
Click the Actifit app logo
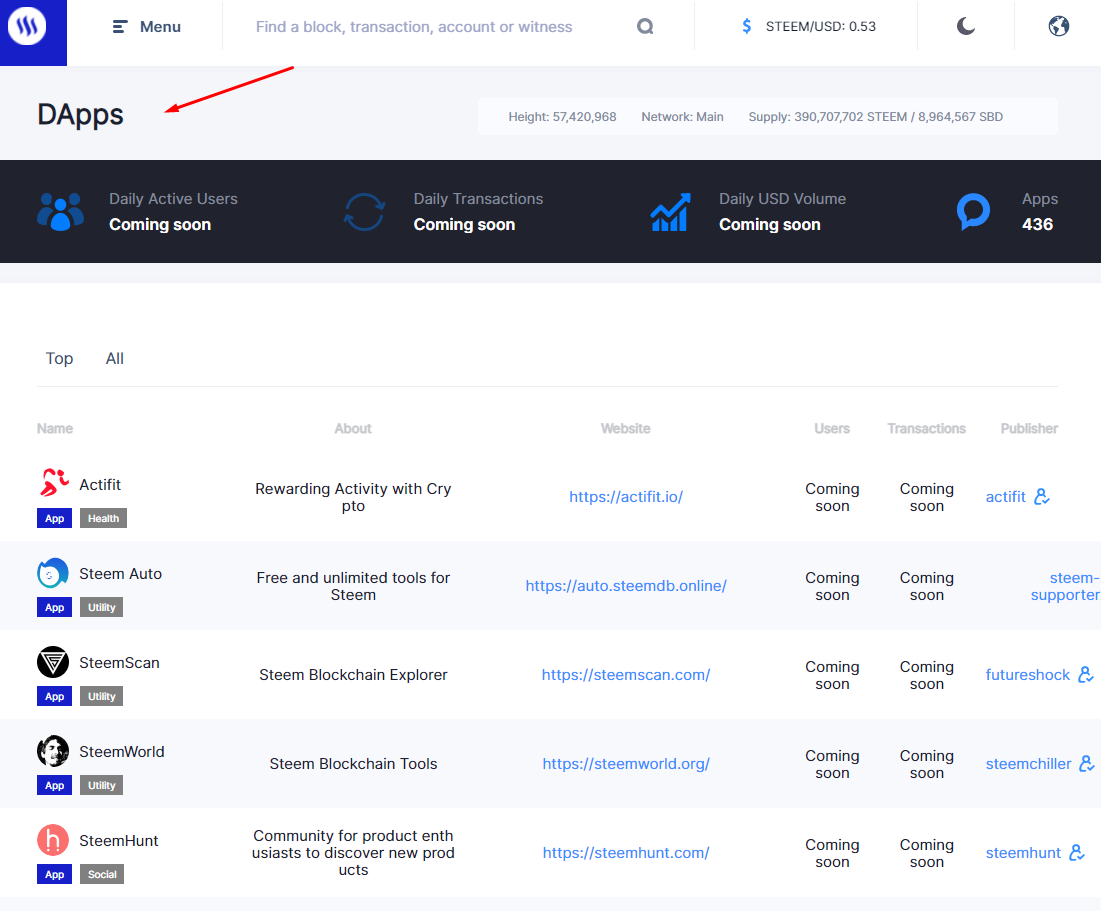coord(53,483)
